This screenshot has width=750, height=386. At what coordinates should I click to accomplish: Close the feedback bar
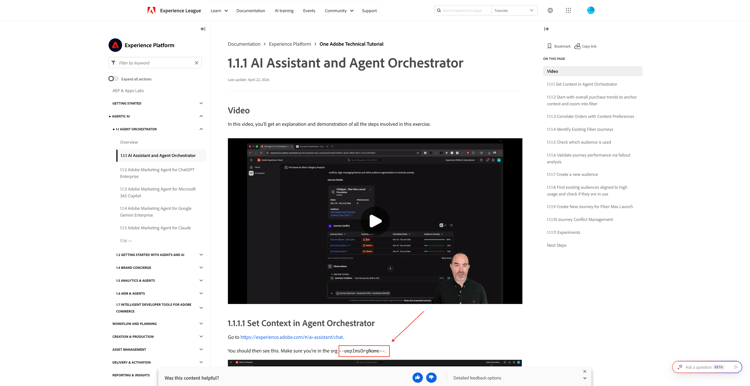[x=585, y=371]
